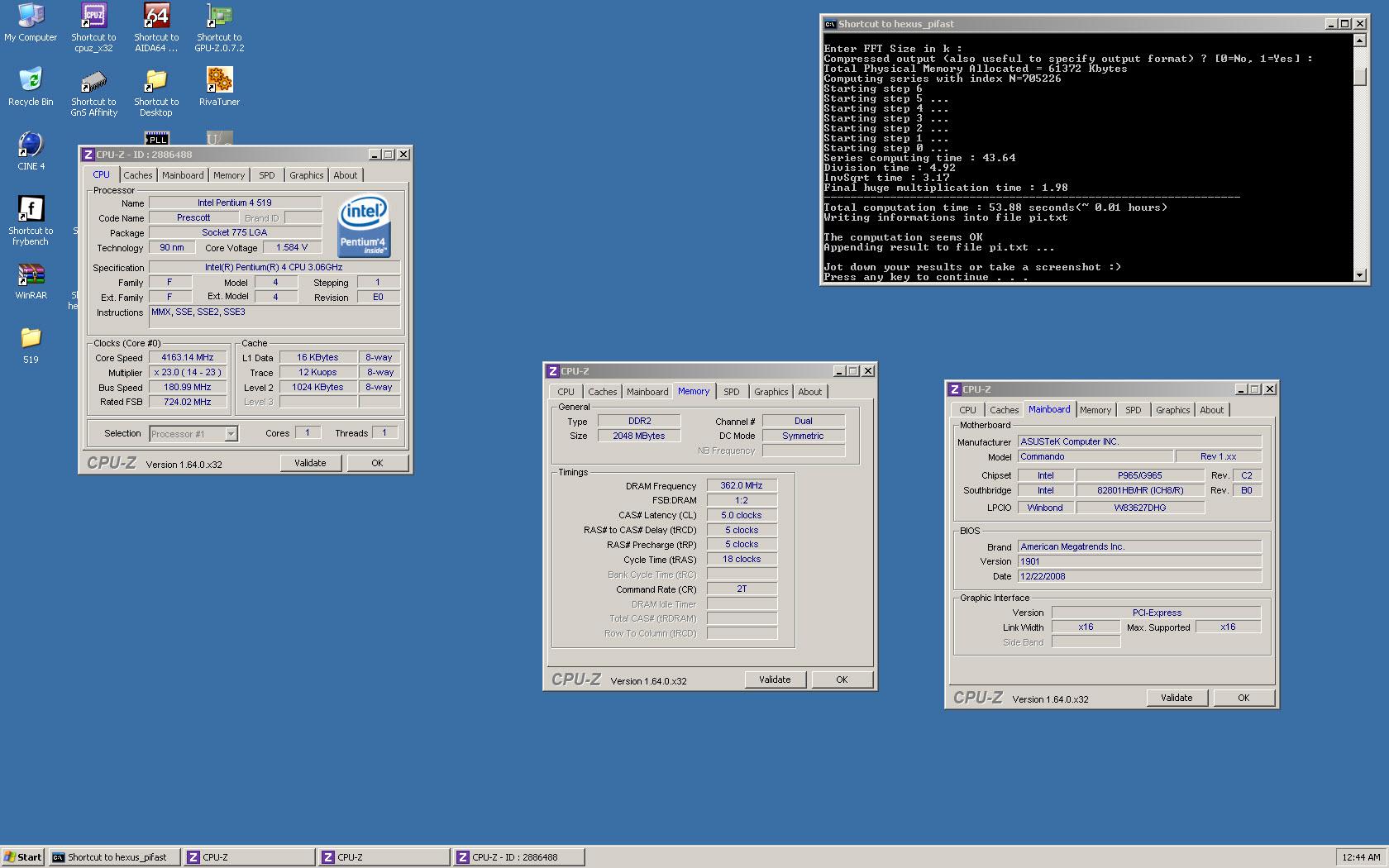
Task: Click the pifast console scrollbar thumb
Action: coord(1359,76)
